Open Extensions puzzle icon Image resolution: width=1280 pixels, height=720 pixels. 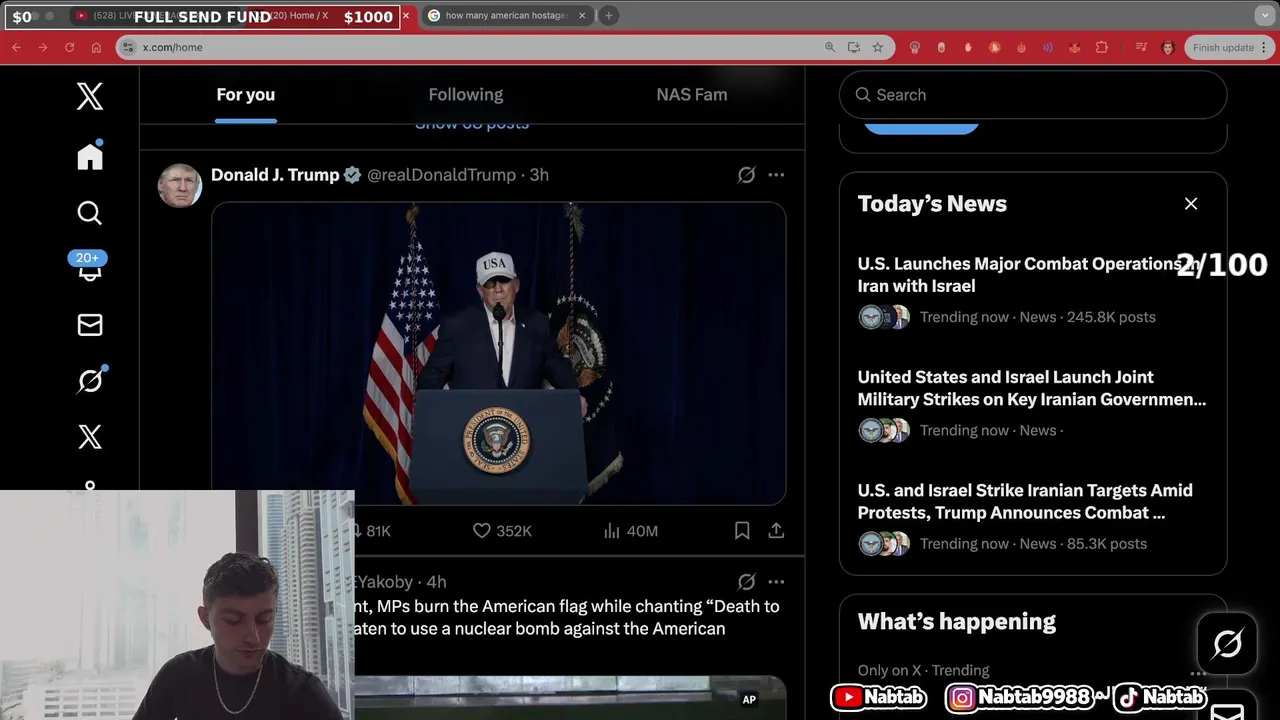click(1102, 47)
